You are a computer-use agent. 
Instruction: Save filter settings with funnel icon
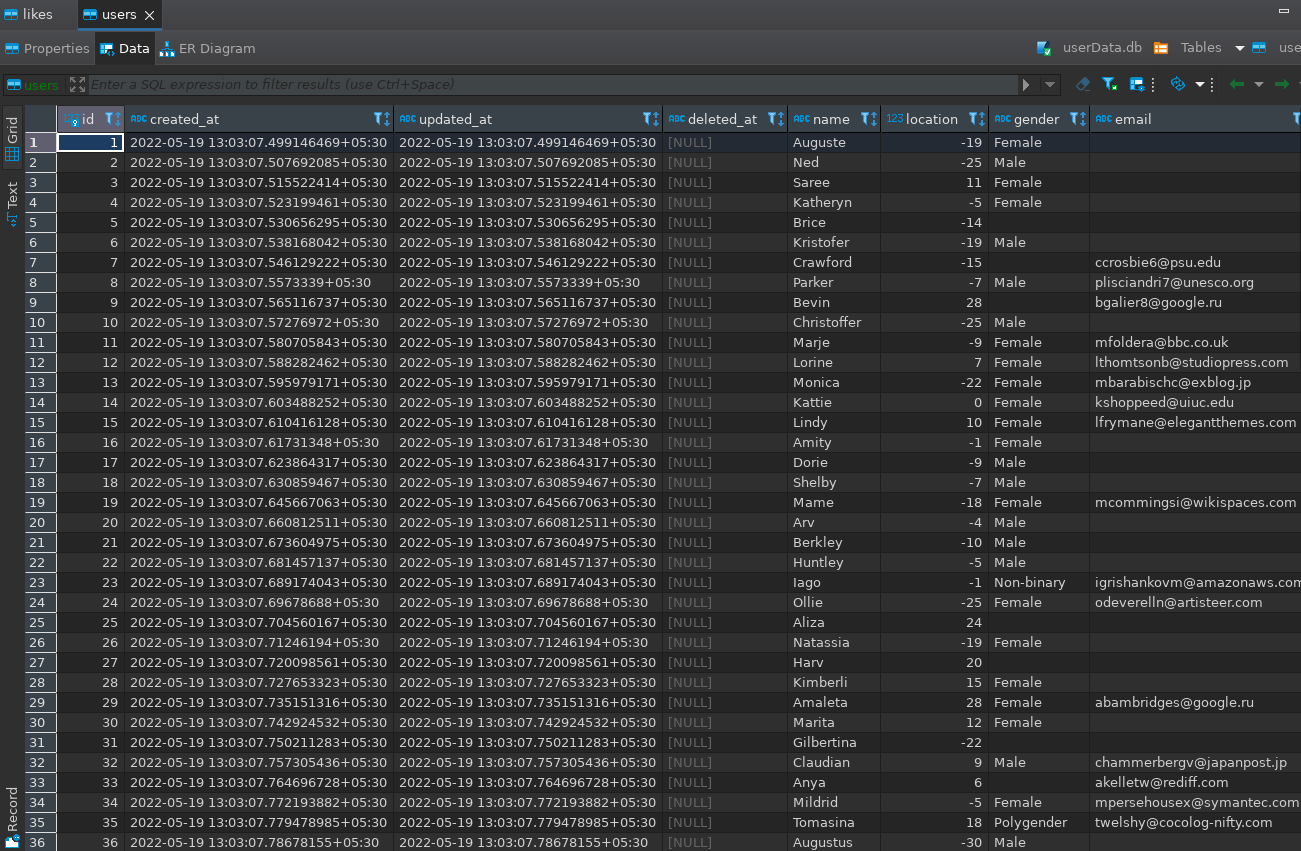pyautogui.click(x=1110, y=85)
